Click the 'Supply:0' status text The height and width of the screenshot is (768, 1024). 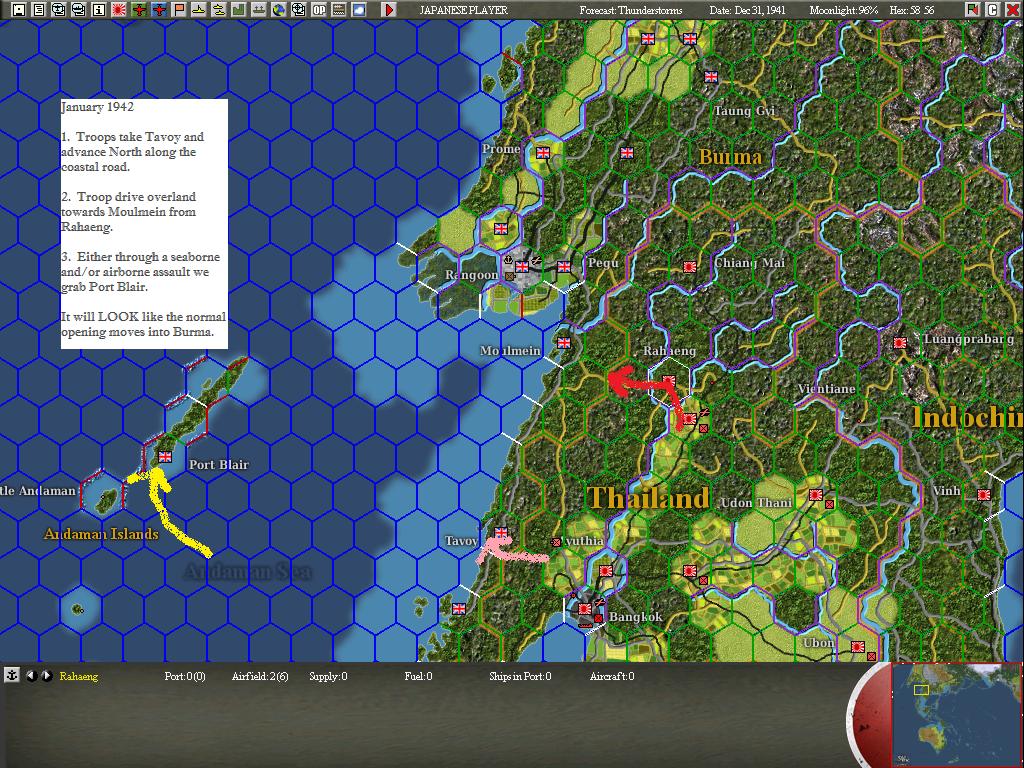(x=328, y=676)
